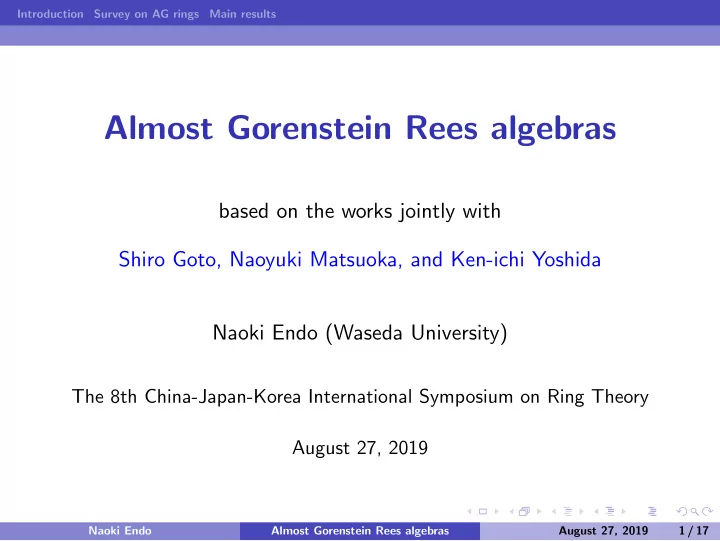Image resolution: width=720 pixels, height=541 pixels.
Task: Click the coauthors line starting Shiro Goto
Action: [360, 259]
